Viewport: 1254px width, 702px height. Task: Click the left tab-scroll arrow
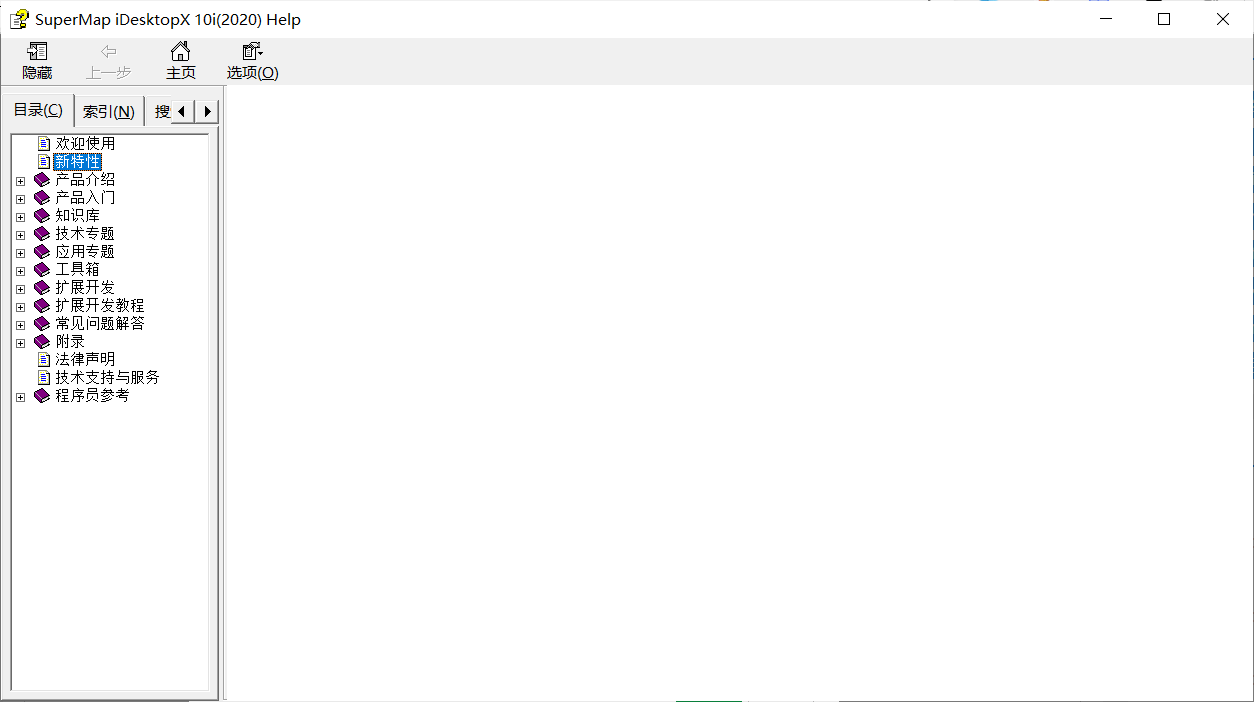pyautogui.click(x=182, y=111)
